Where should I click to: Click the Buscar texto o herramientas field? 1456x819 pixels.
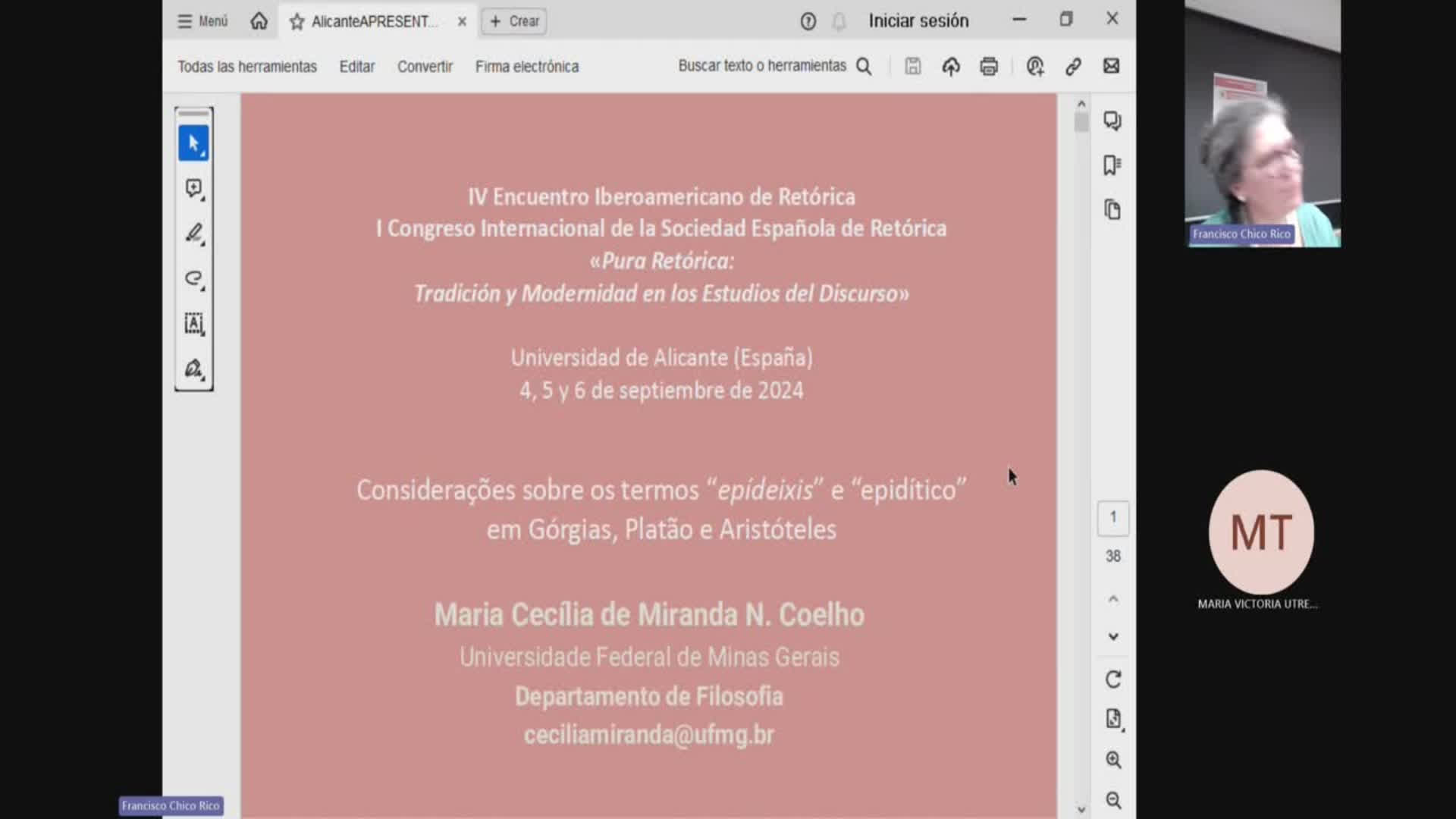[762, 66]
